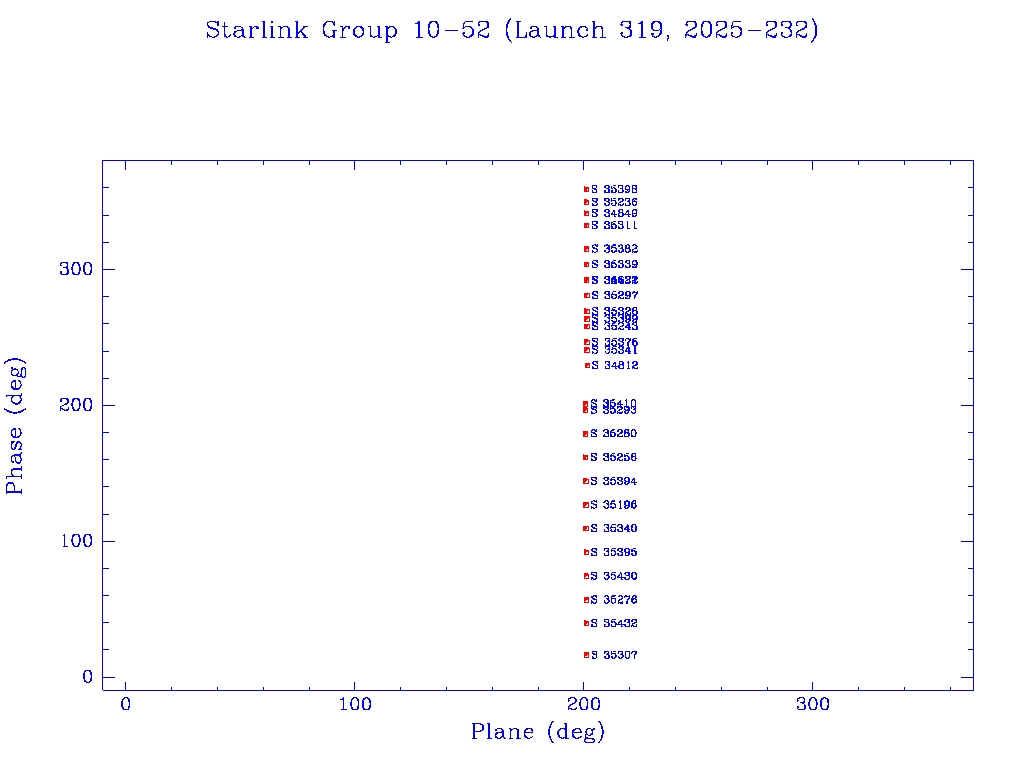
Task: Select the S 35236 label text
Action: click(x=614, y=202)
